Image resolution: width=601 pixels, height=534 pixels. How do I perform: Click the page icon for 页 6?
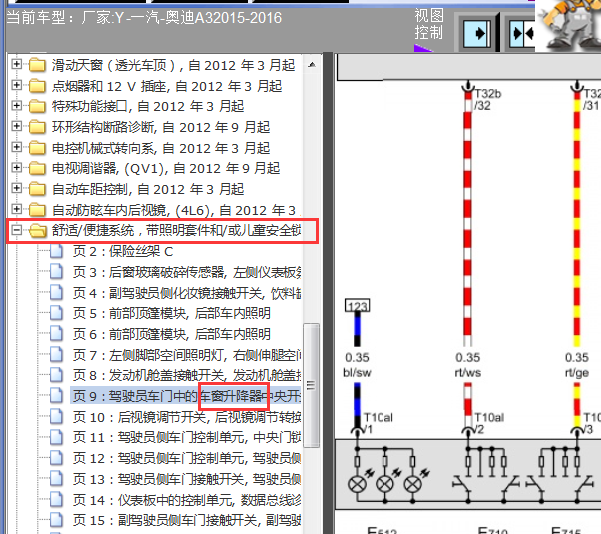(x=56, y=334)
